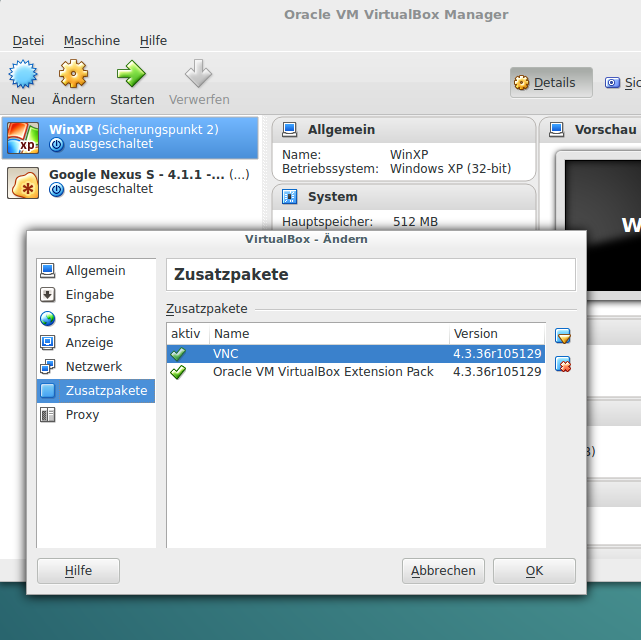
Task: Select the Google Nexus S virtual machine
Action: (130, 182)
